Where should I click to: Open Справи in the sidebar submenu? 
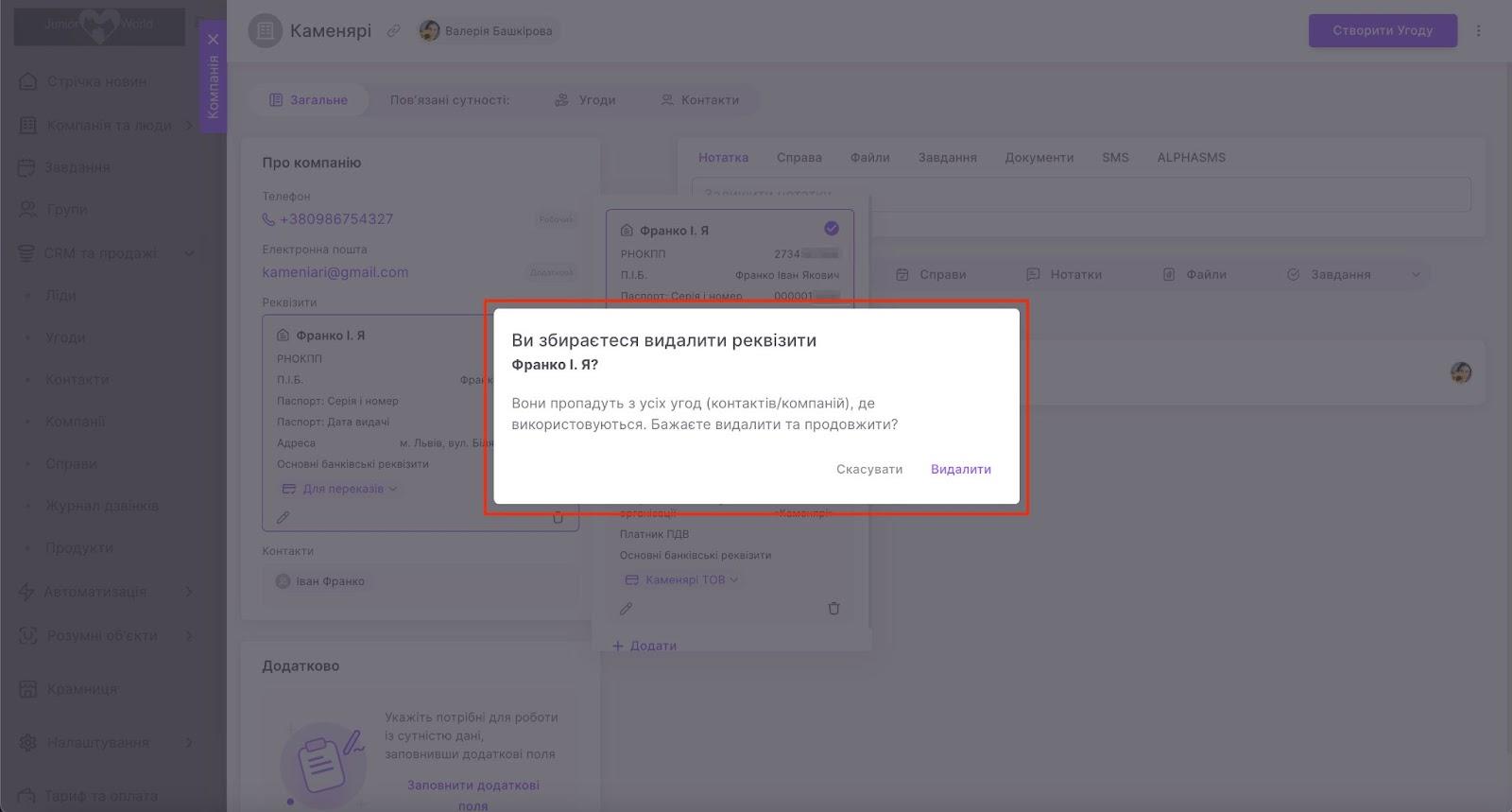72,463
